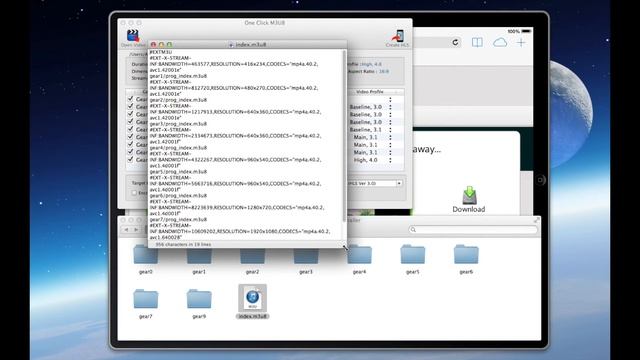The height and width of the screenshot is (360, 640).
Task: Open the gear1 folder in Finder
Action: (x=199, y=255)
